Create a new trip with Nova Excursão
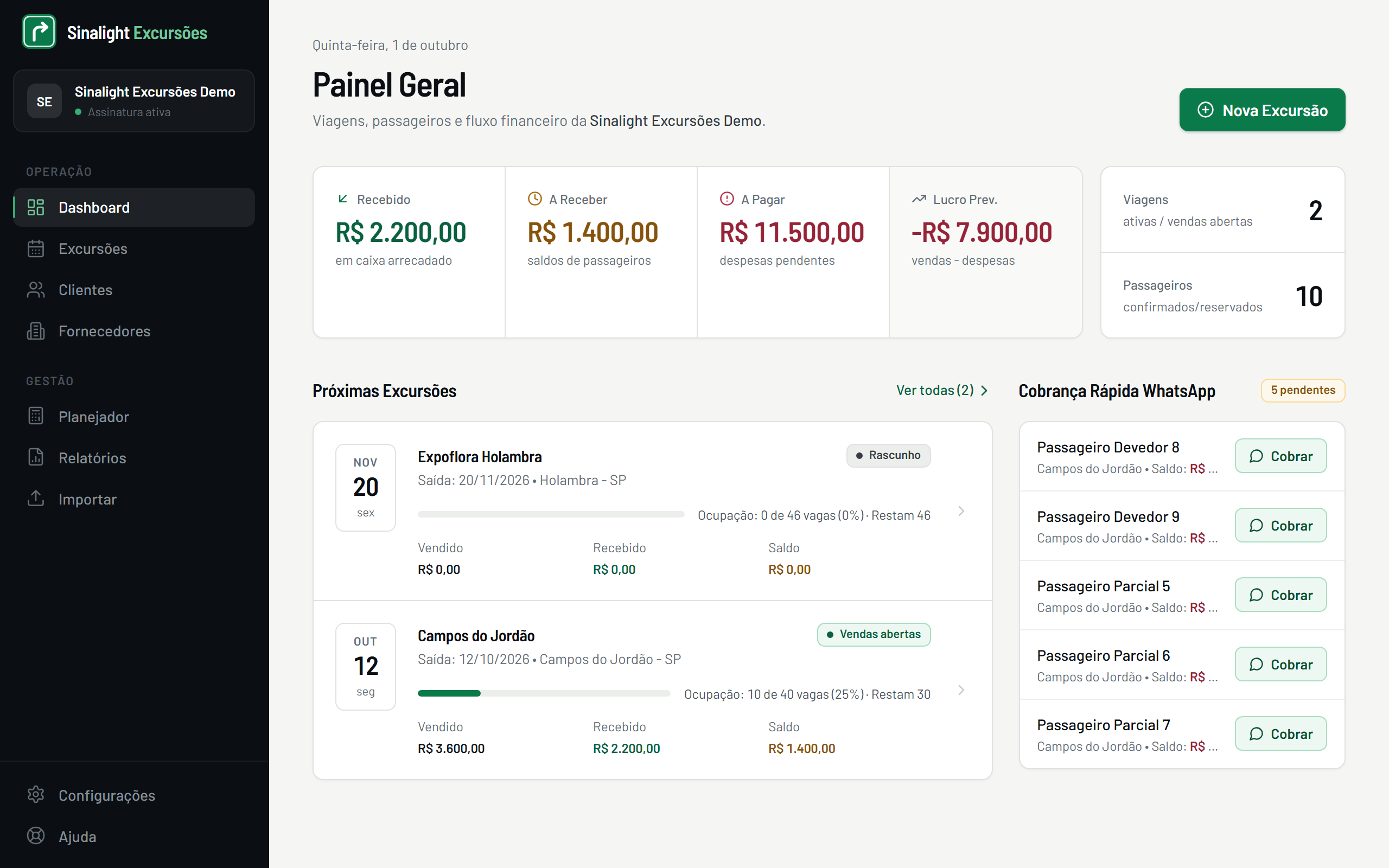Image resolution: width=1389 pixels, height=868 pixels. click(x=1262, y=110)
